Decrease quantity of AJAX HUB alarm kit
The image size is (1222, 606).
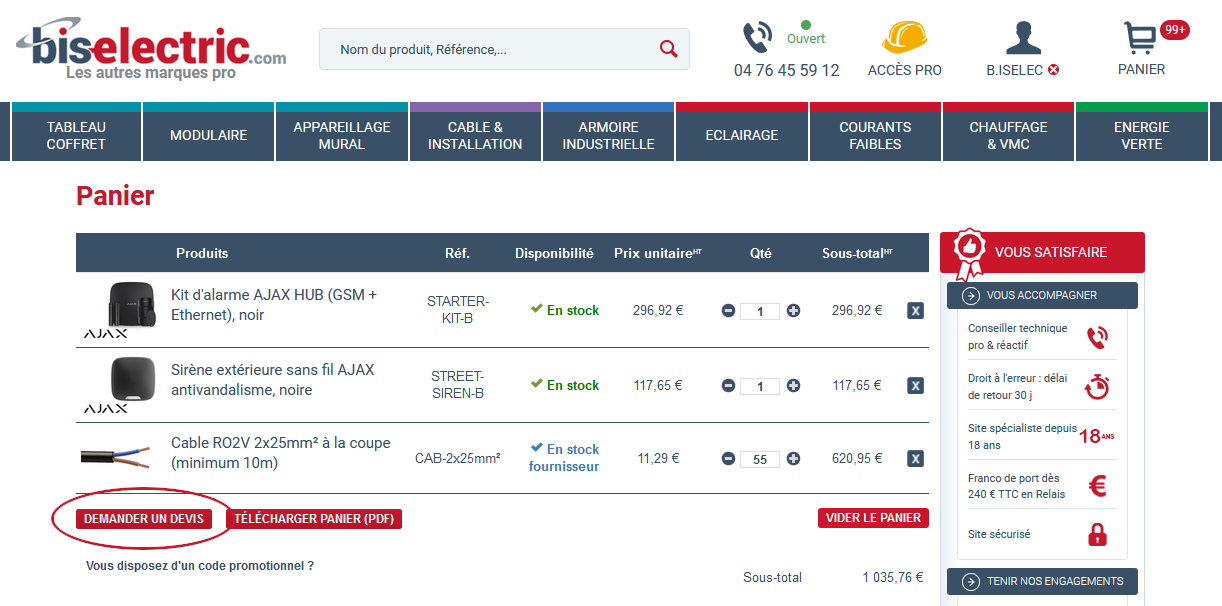point(729,311)
